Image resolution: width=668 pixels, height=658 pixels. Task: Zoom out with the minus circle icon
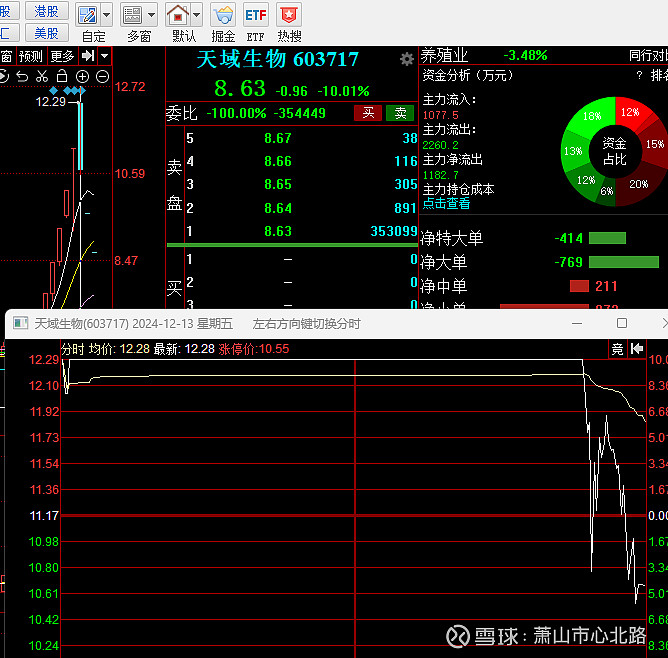click(x=102, y=77)
